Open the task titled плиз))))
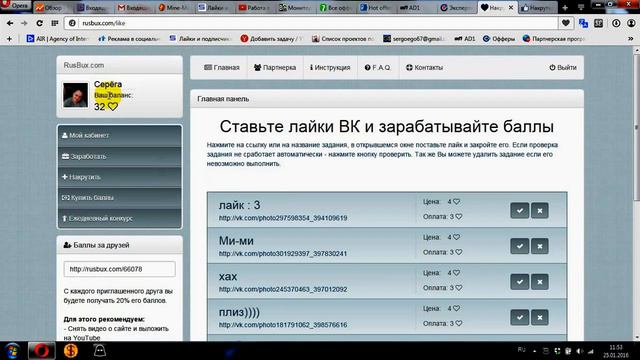Screen dimensions: 640x360 (x=239, y=312)
